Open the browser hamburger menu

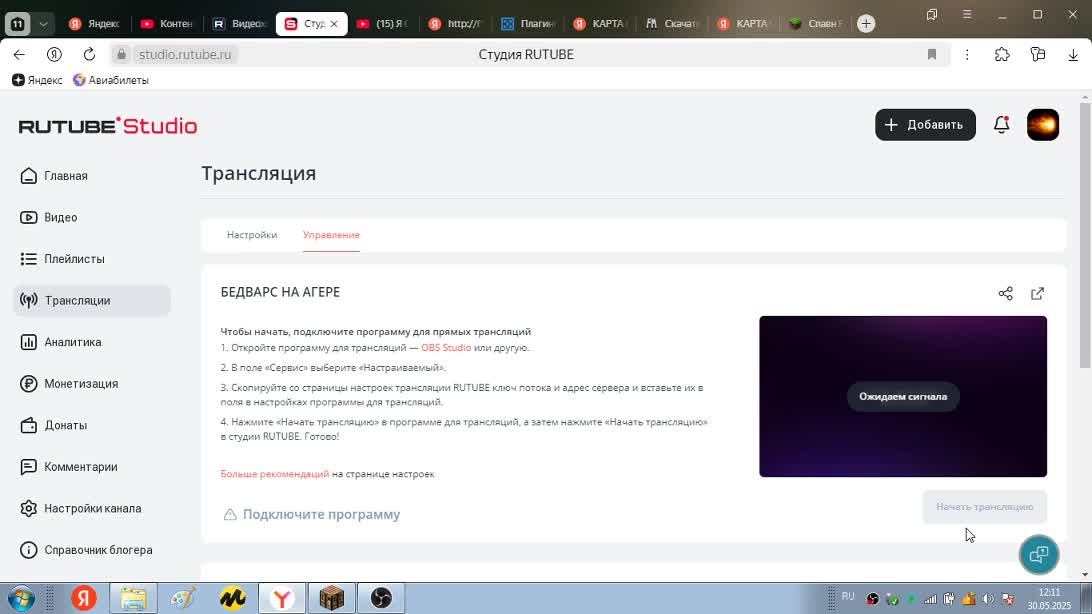click(967, 15)
